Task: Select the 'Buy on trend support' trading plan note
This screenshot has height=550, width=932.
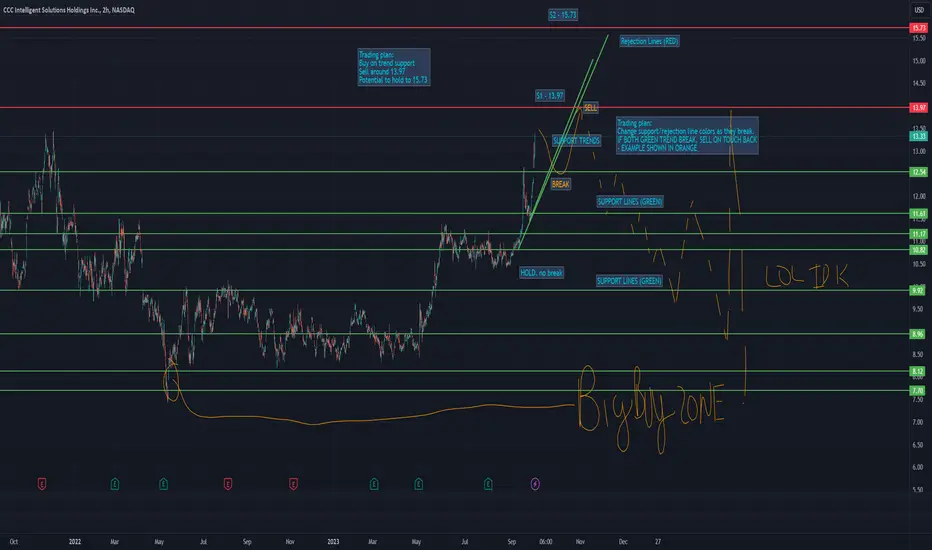Action: point(393,67)
